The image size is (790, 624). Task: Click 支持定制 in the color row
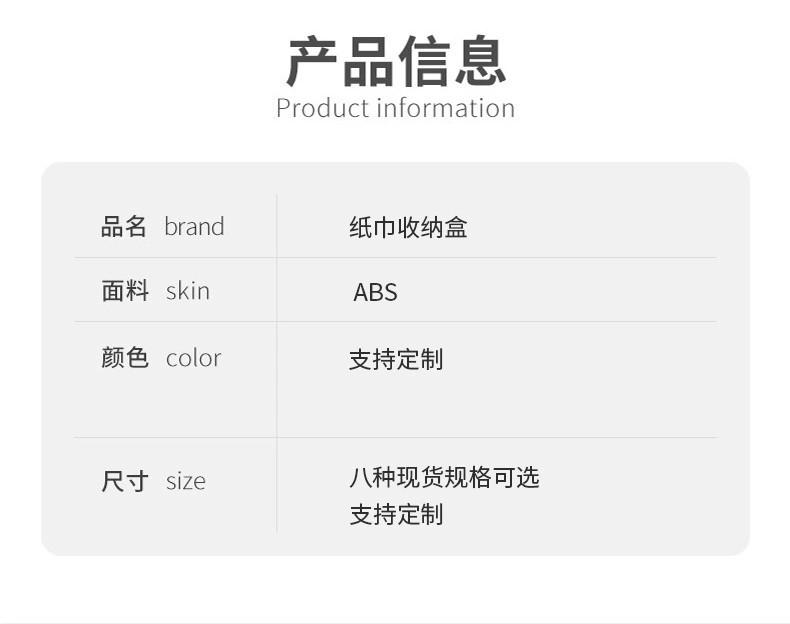click(395, 360)
